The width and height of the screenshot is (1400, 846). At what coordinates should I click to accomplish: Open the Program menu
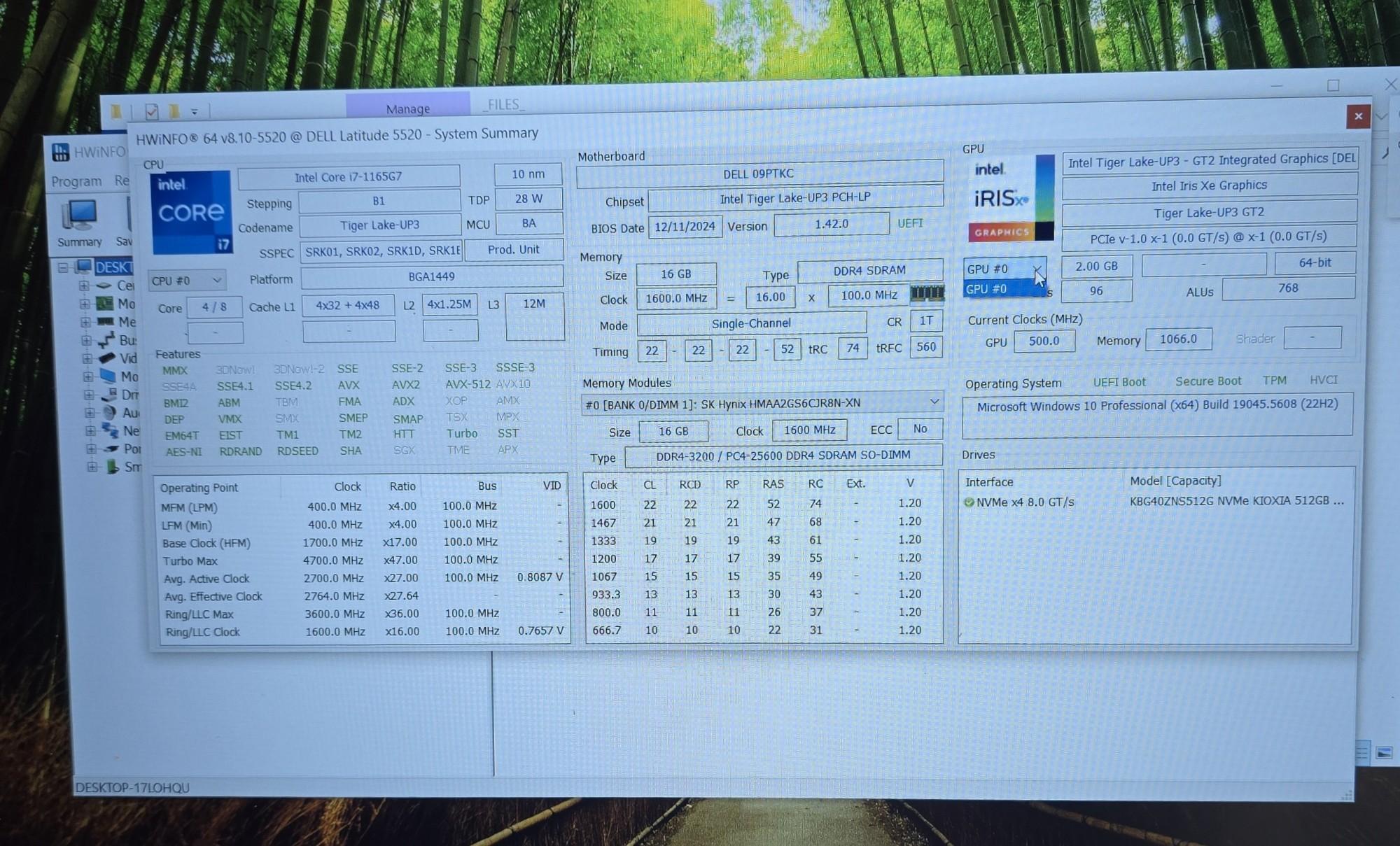click(76, 181)
